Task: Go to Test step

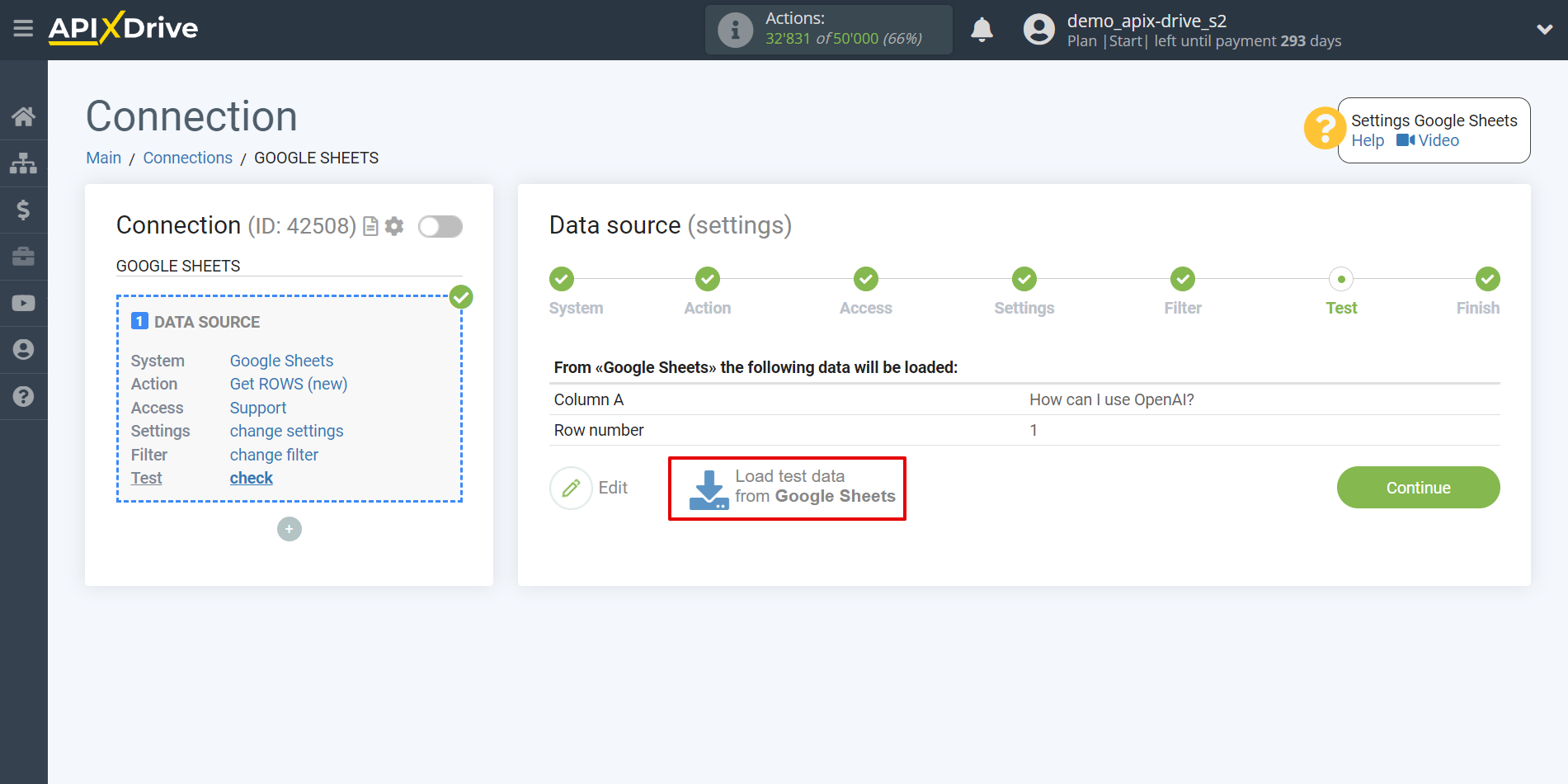Action: (x=1341, y=279)
